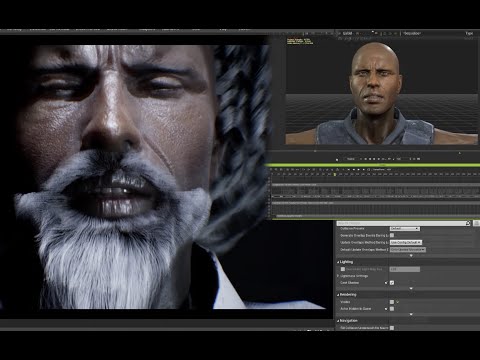Reset Actor Hidden In Game to default
The image size is (480, 360).
(x=386, y=309)
